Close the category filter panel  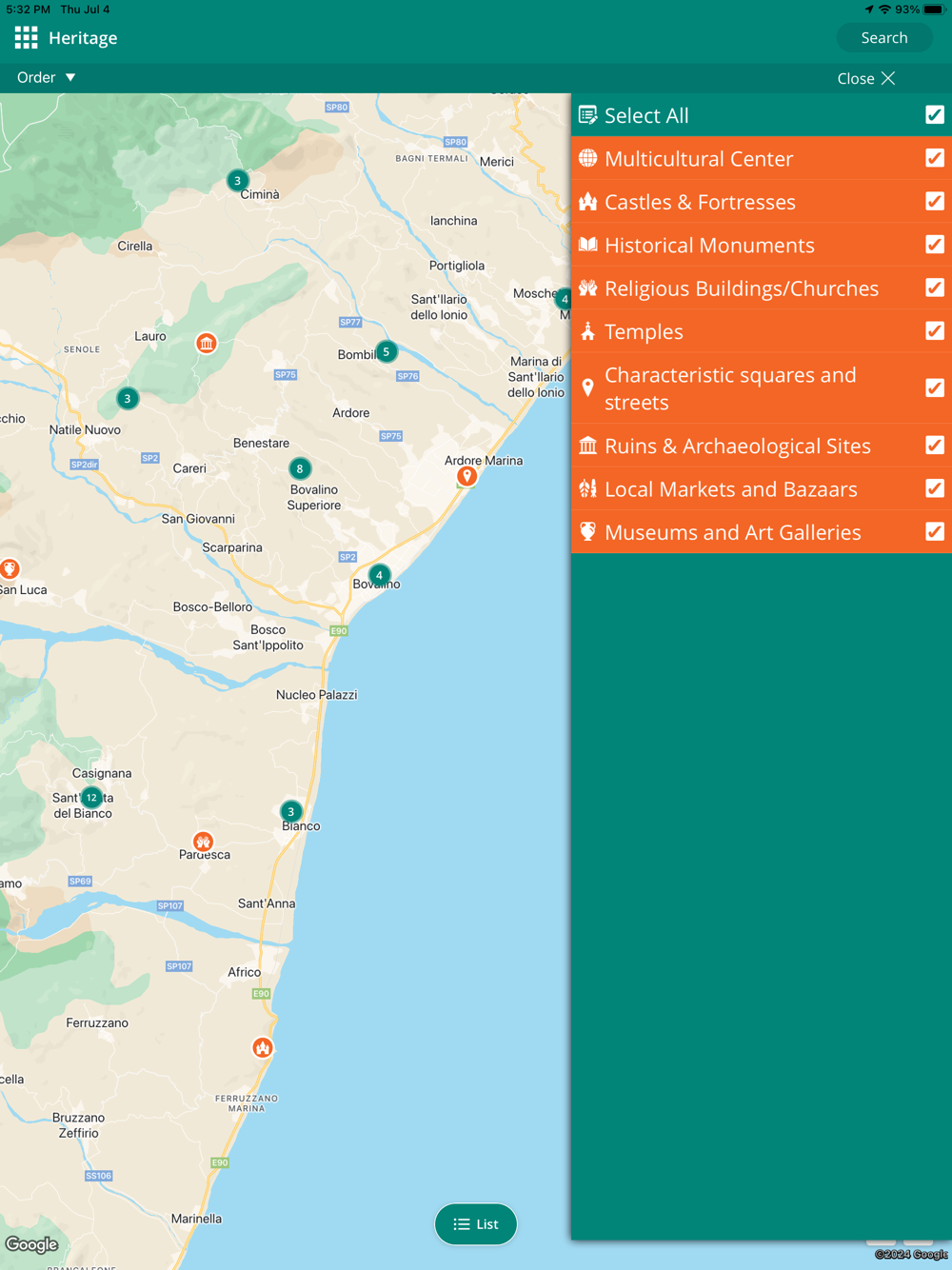866,79
